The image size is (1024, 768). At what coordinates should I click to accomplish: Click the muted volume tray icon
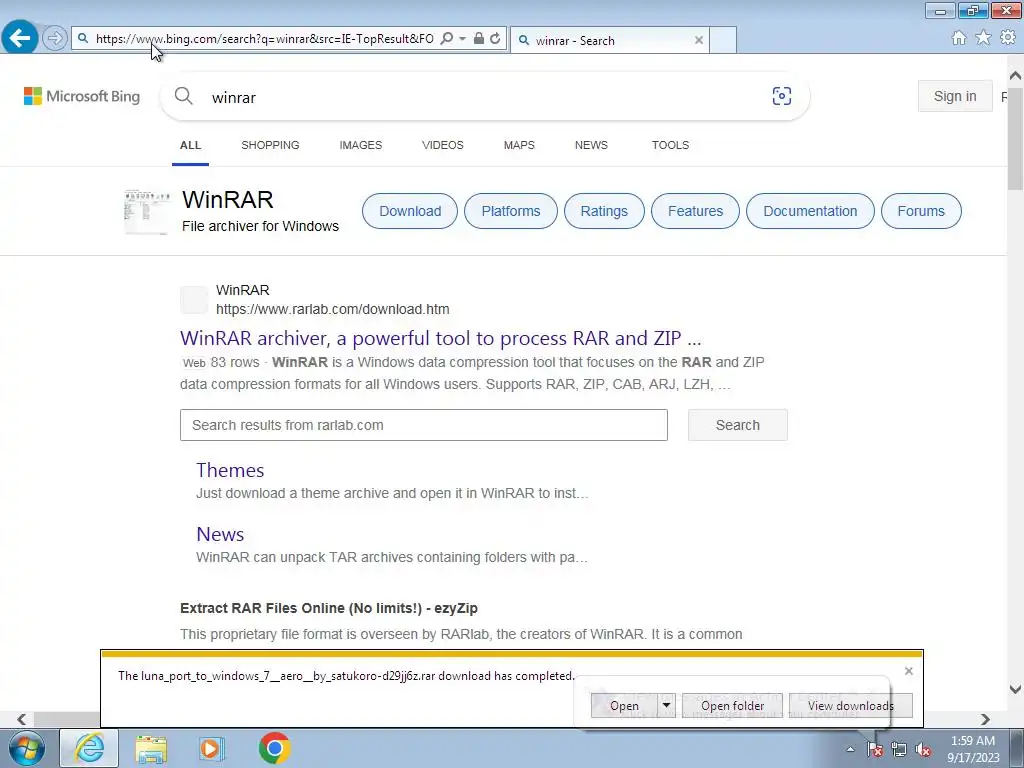[x=923, y=750]
